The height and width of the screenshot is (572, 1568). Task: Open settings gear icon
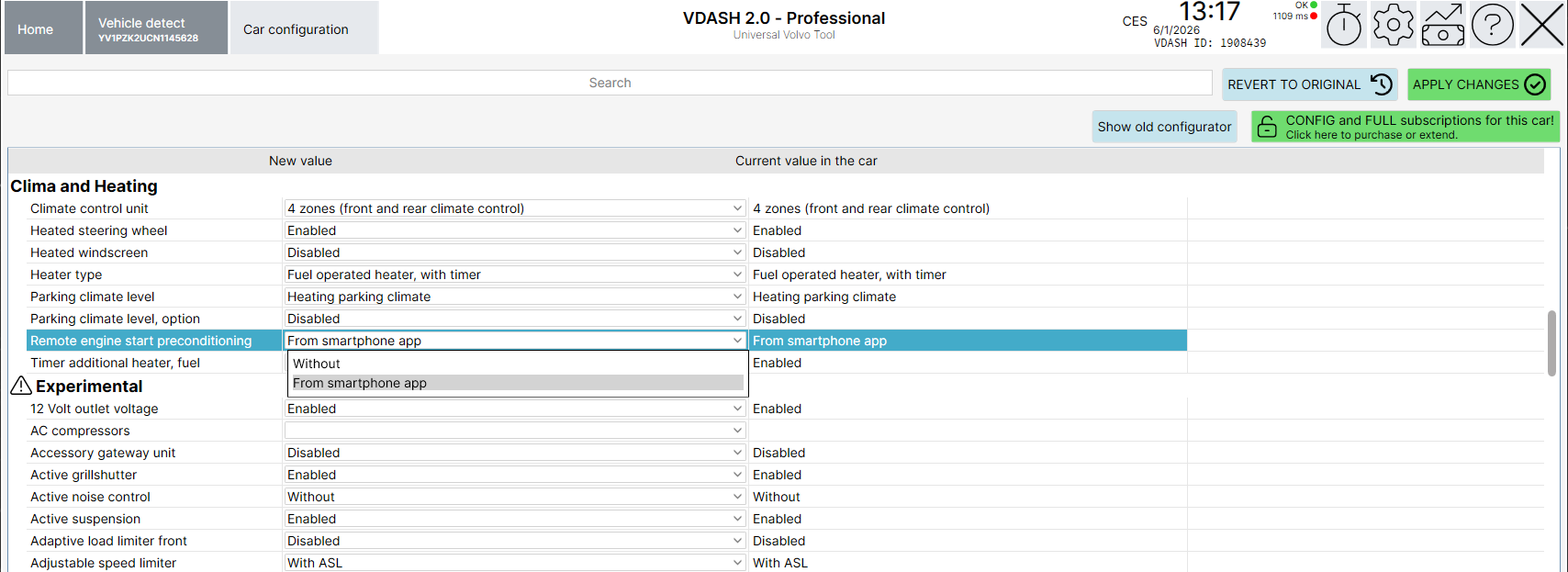coord(1394,25)
